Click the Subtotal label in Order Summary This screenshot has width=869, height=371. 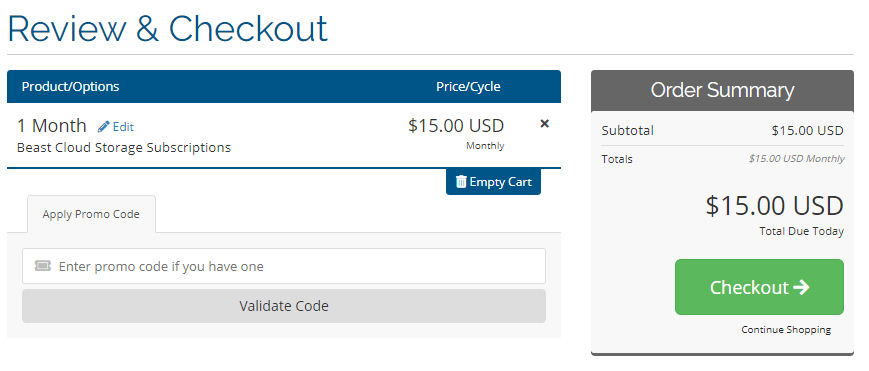point(627,130)
